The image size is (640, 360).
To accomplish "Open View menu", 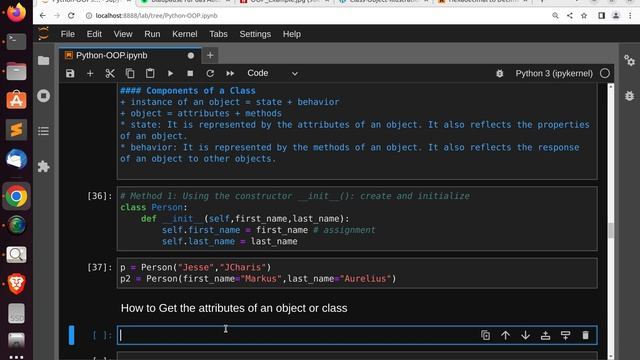I will point(123,34).
